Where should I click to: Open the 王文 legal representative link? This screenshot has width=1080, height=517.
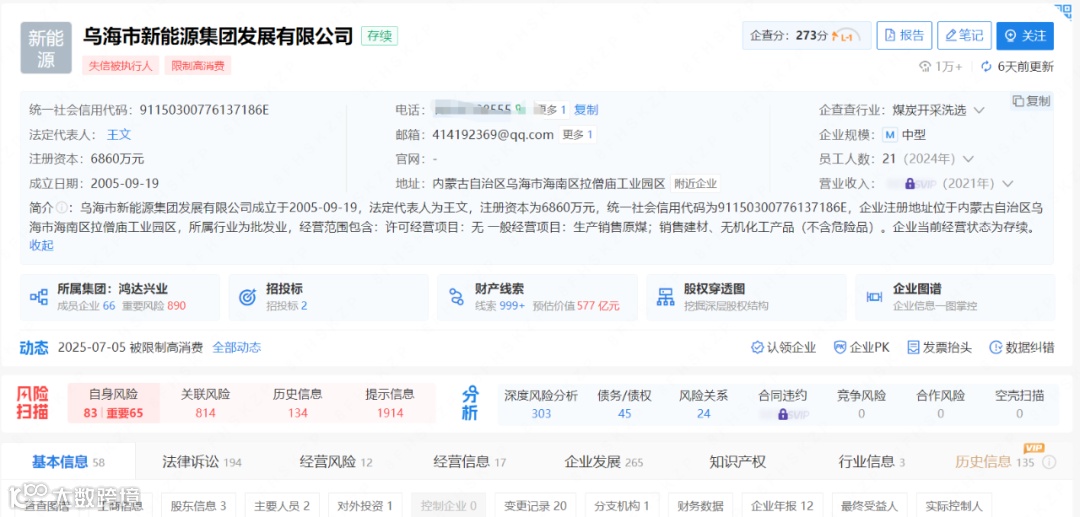(118, 134)
